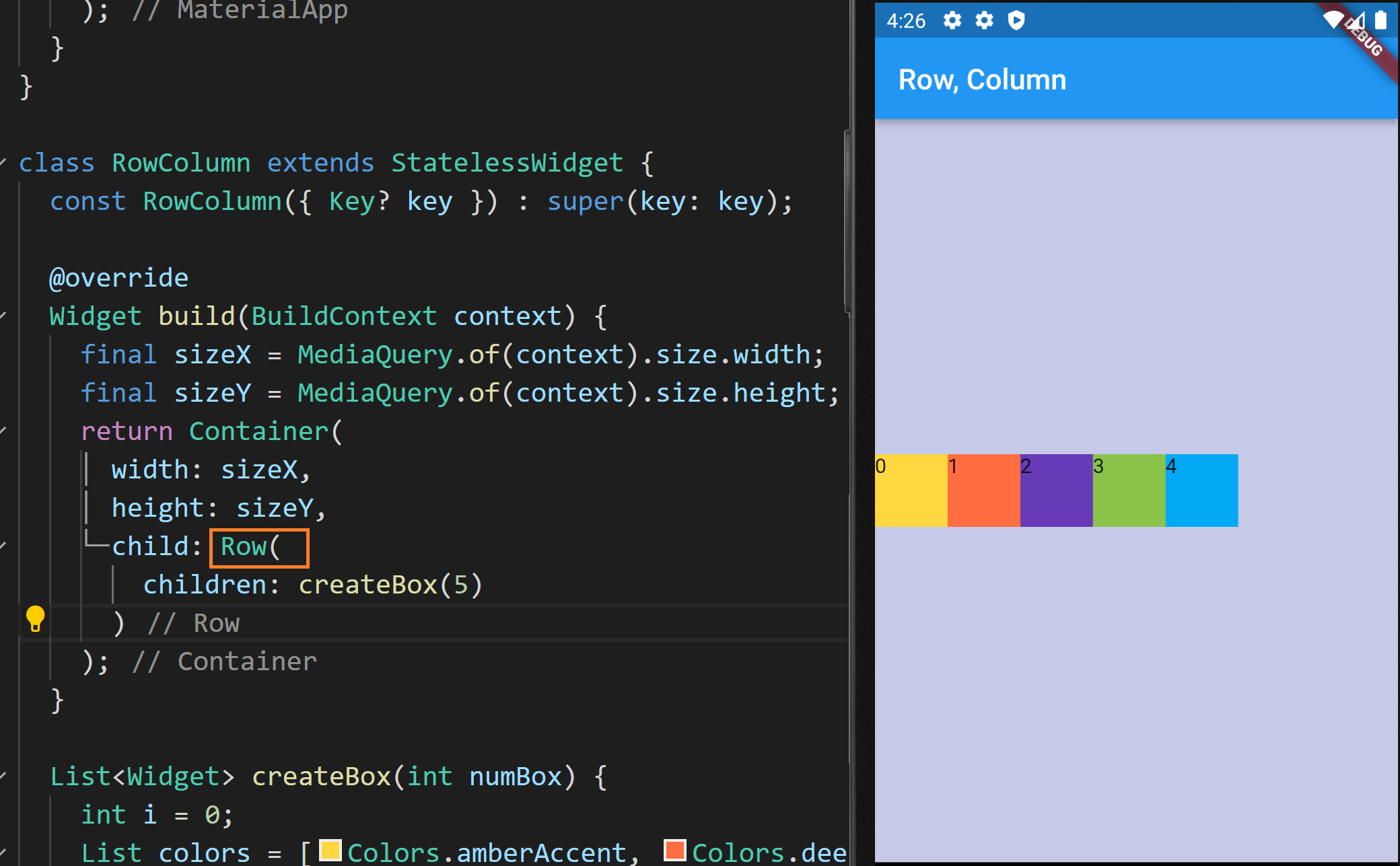Click the purple box labeled 2
Image resolution: width=1400 pixels, height=866 pixels.
click(1056, 491)
